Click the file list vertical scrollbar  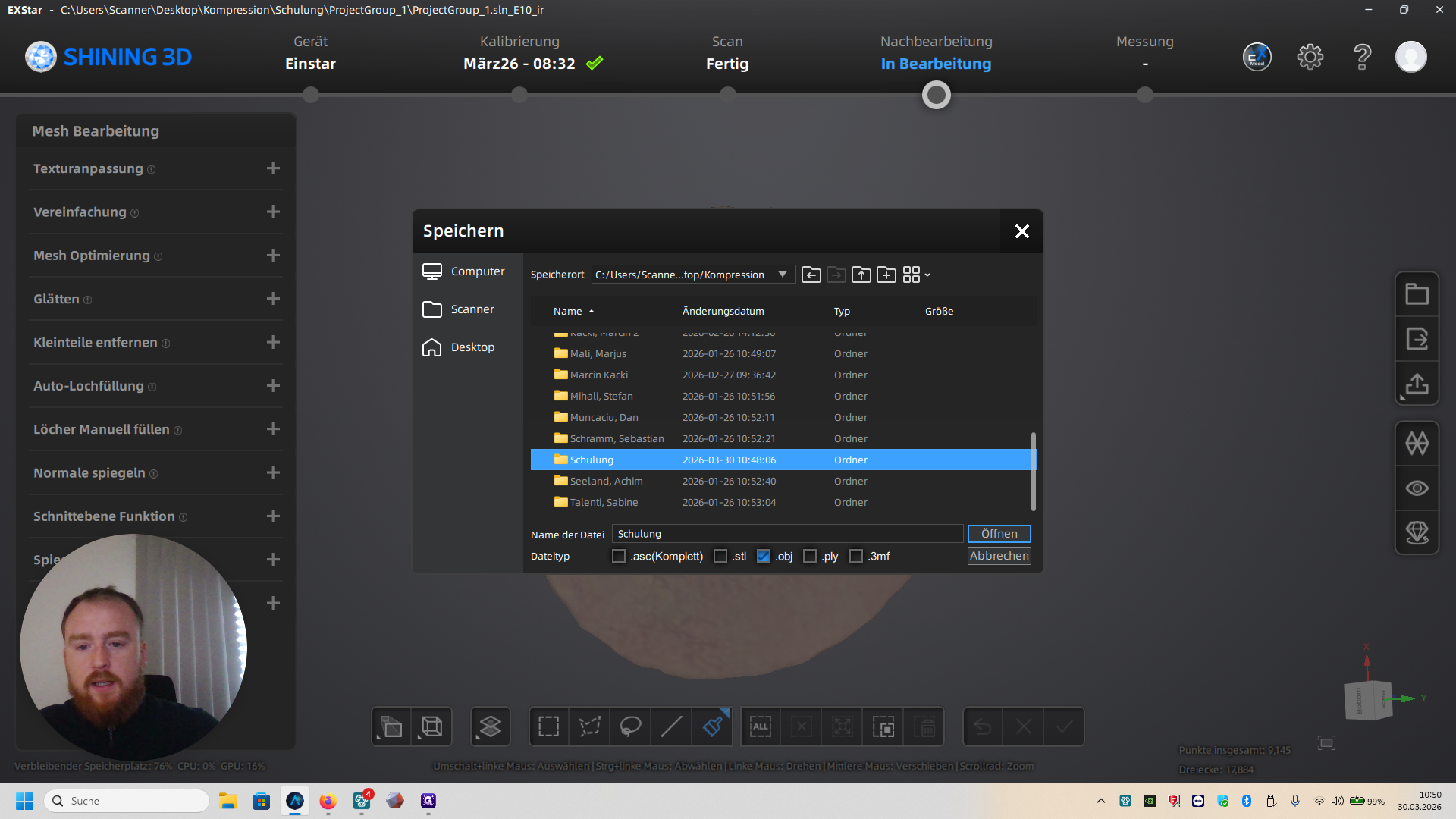pos(1033,470)
